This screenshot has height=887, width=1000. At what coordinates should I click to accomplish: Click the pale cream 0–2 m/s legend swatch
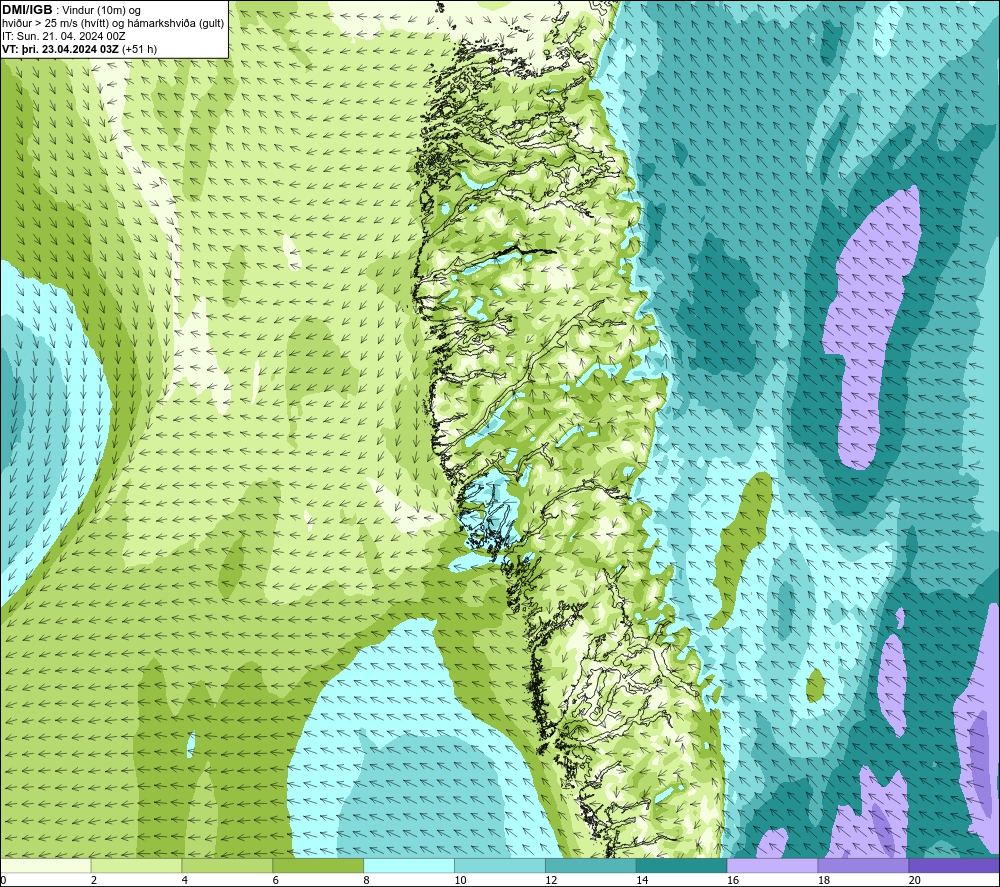(x=46, y=865)
